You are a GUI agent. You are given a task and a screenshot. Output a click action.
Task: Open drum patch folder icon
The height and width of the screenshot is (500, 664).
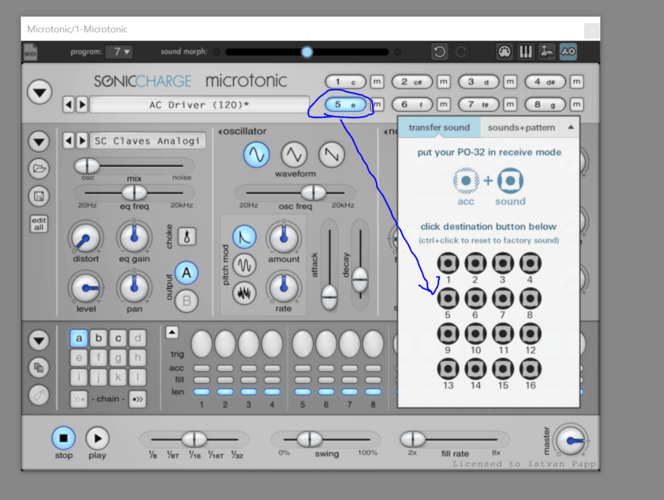39,169
